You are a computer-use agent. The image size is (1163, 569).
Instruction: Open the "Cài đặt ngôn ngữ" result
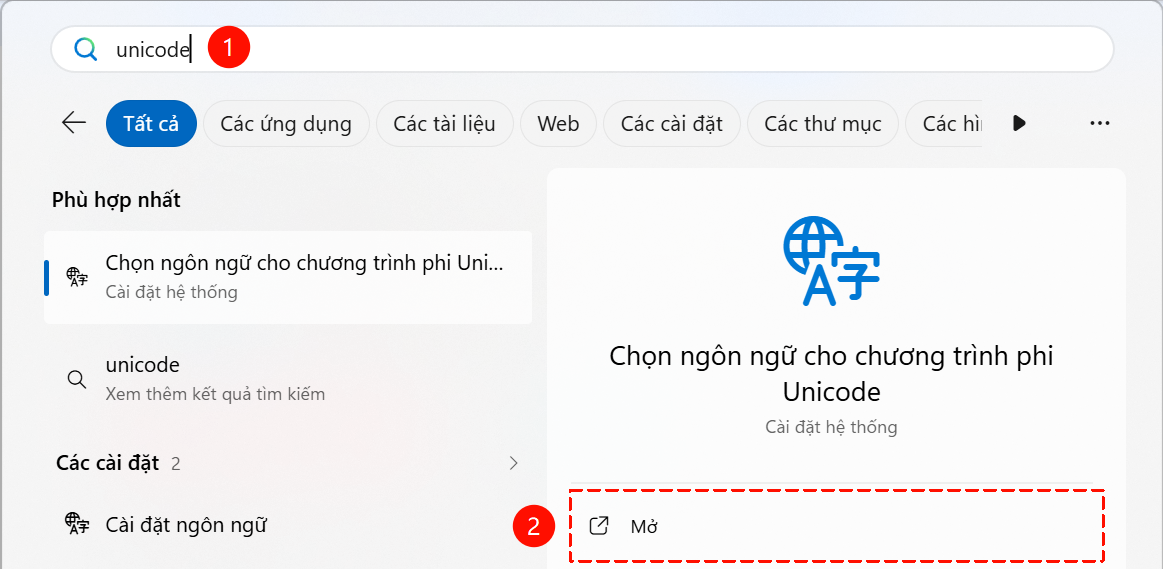coord(186,524)
